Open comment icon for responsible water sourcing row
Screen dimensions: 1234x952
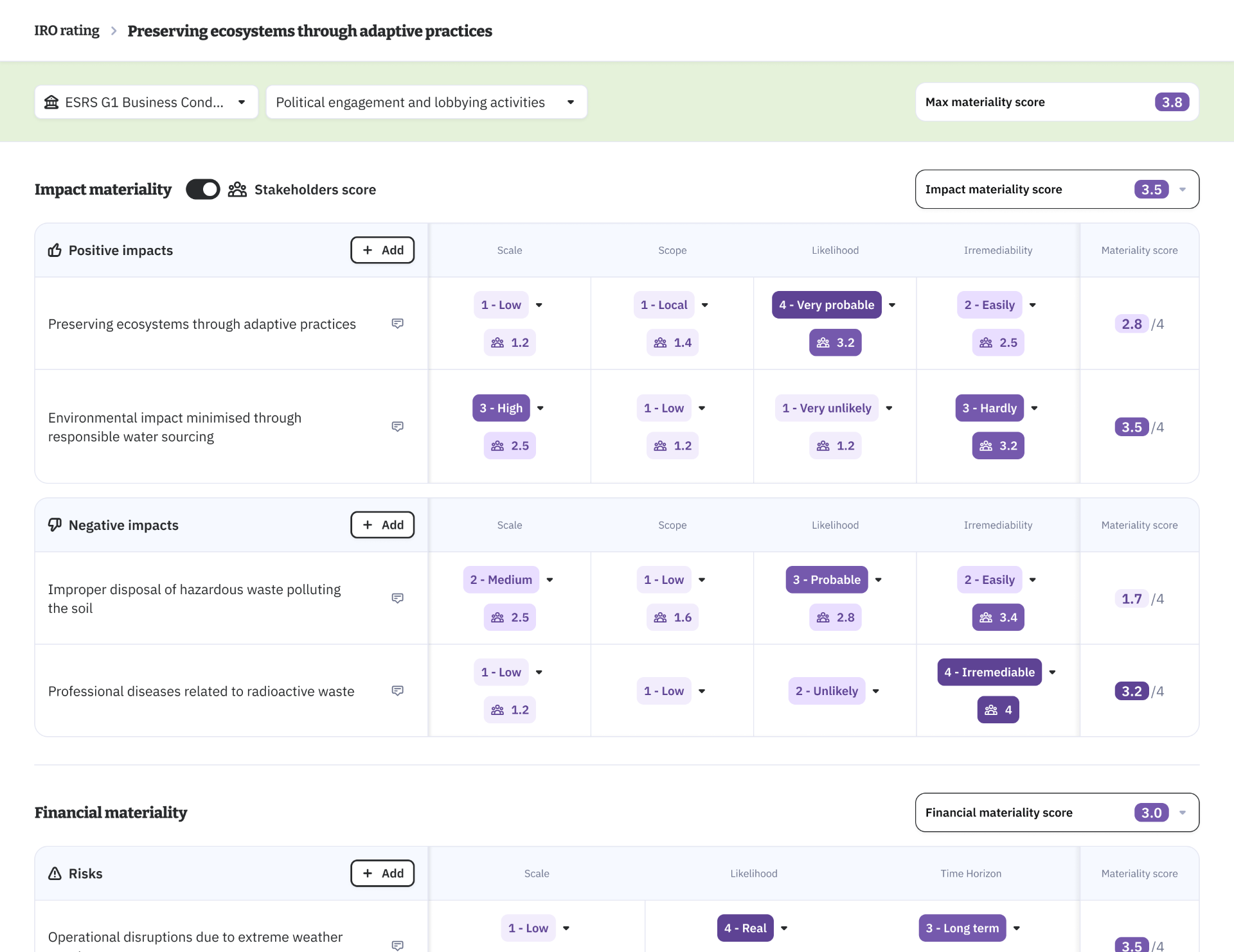397,427
